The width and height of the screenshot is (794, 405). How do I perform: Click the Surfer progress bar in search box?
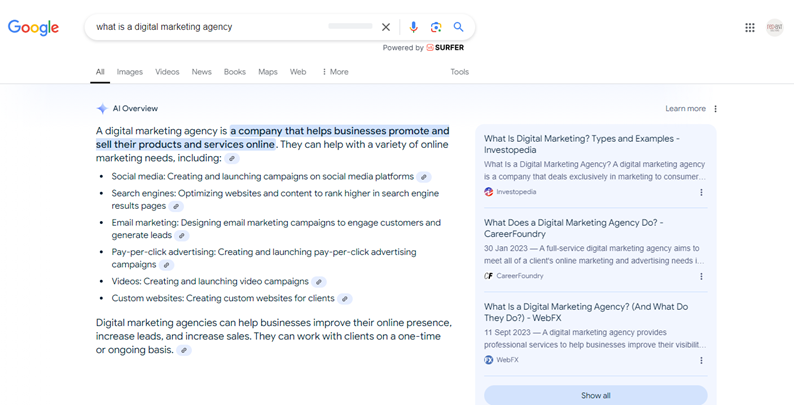350,26
